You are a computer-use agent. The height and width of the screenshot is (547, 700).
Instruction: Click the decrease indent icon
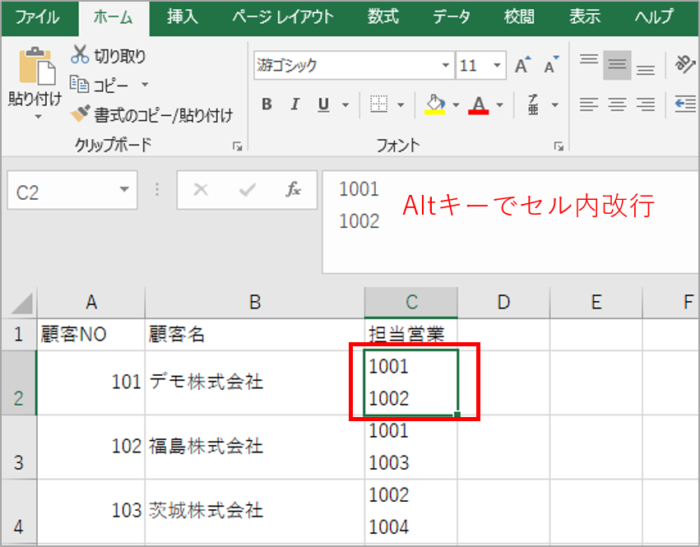pyautogui.click(x=685, y=104)
